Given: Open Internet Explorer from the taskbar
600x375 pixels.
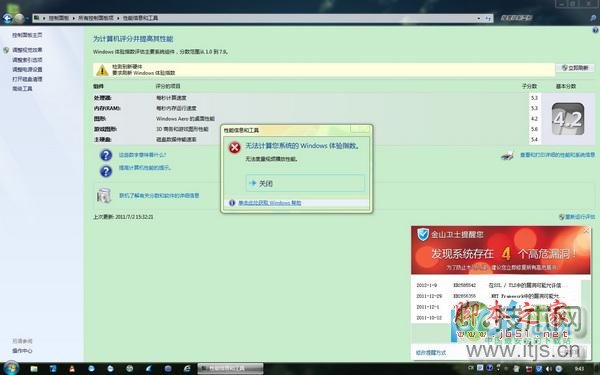Looking at the screenshot, I should [x=187, y=368].
